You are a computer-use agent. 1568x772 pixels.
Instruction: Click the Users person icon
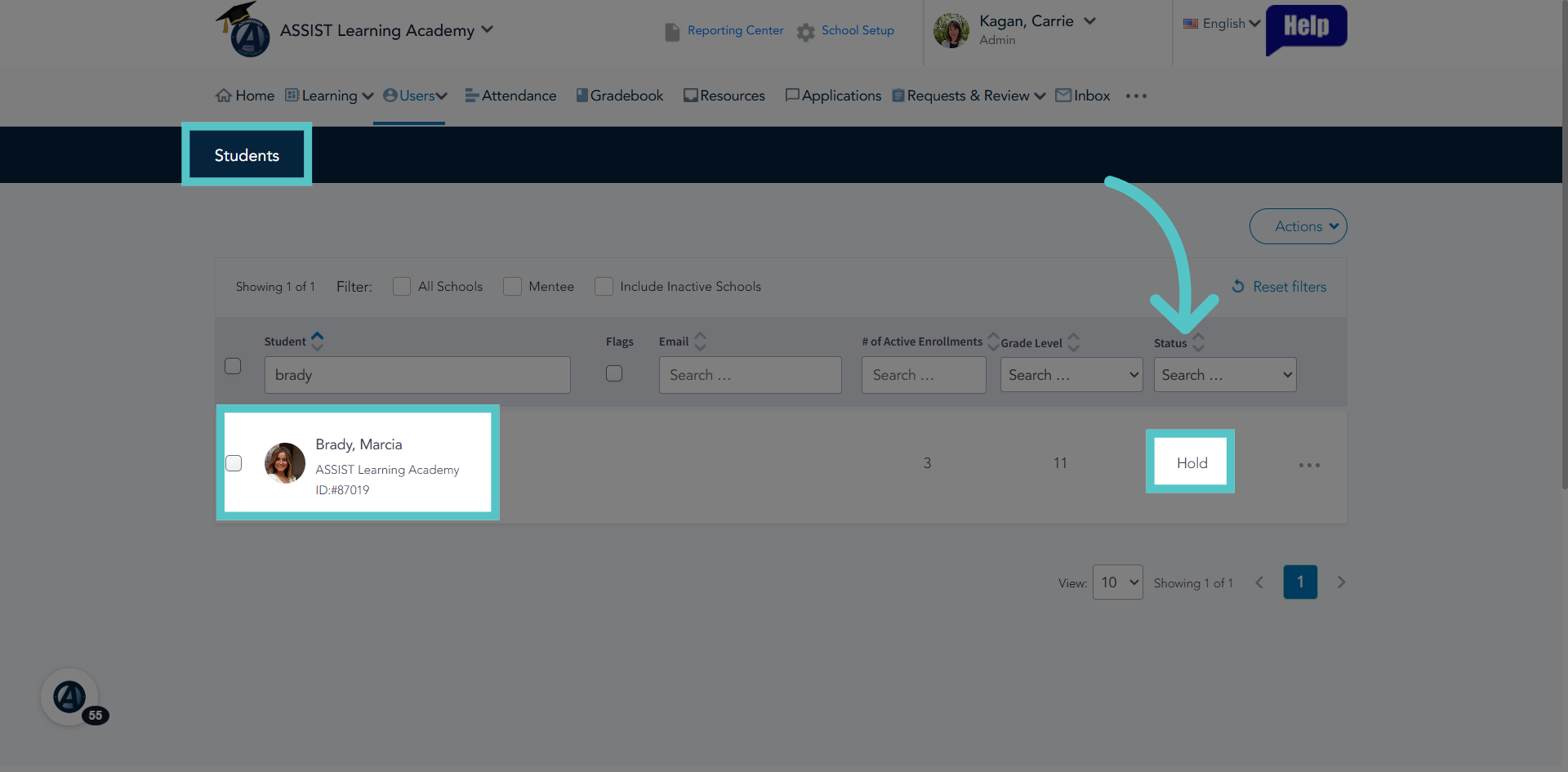[x=390, y=96]
